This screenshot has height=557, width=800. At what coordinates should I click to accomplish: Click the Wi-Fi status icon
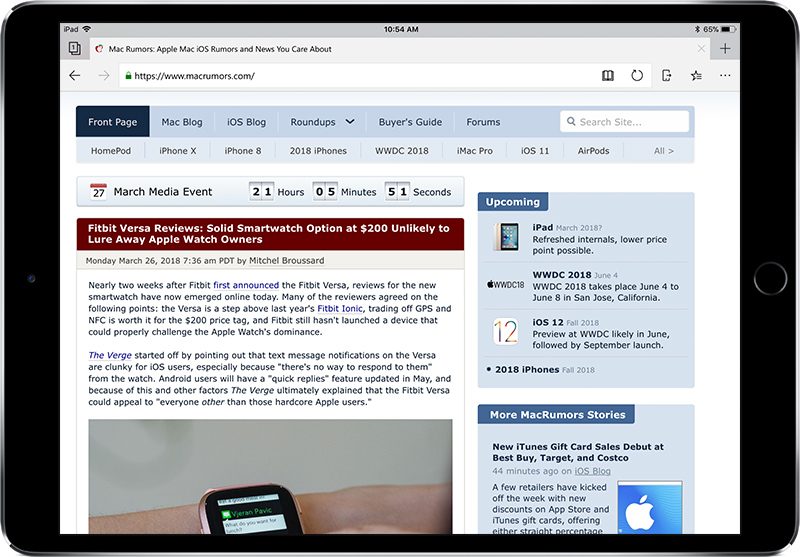86,29
